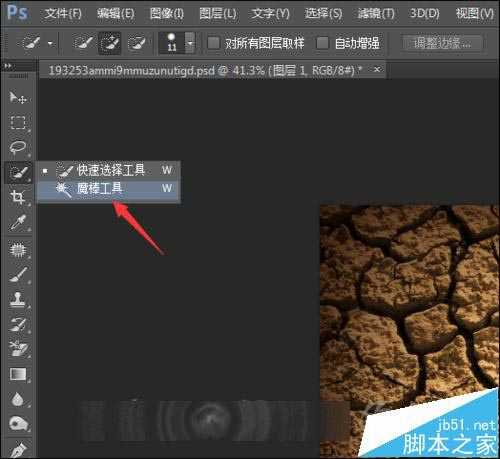Select the Lasso tool

point(18,147)
